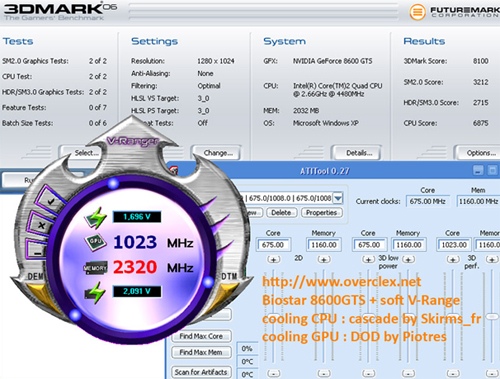Click minus button below 2D Memory slider
This screenshot has height=379, width=500.
tap(324, 373)
